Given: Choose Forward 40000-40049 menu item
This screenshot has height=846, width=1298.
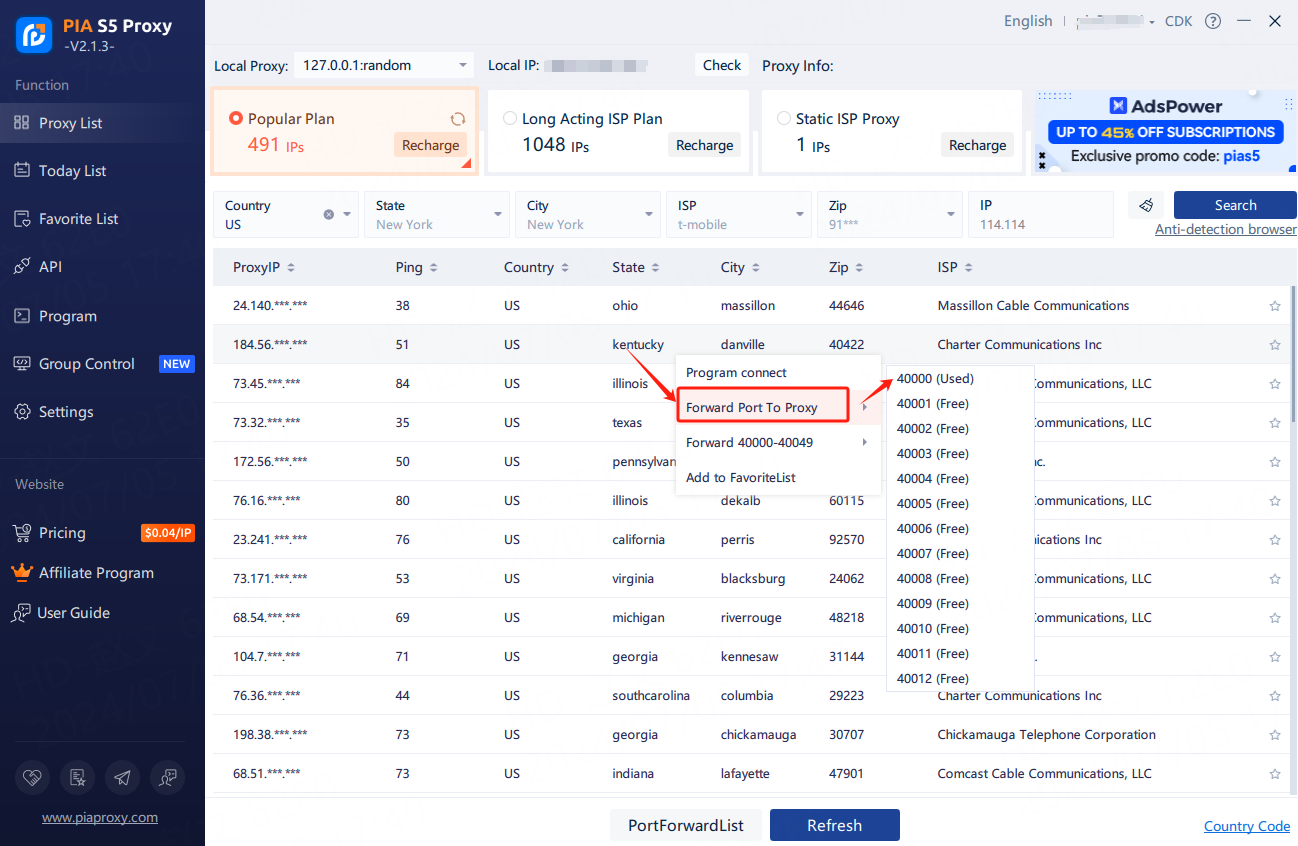Looking at the screenshot, I should tap(778, 442).
